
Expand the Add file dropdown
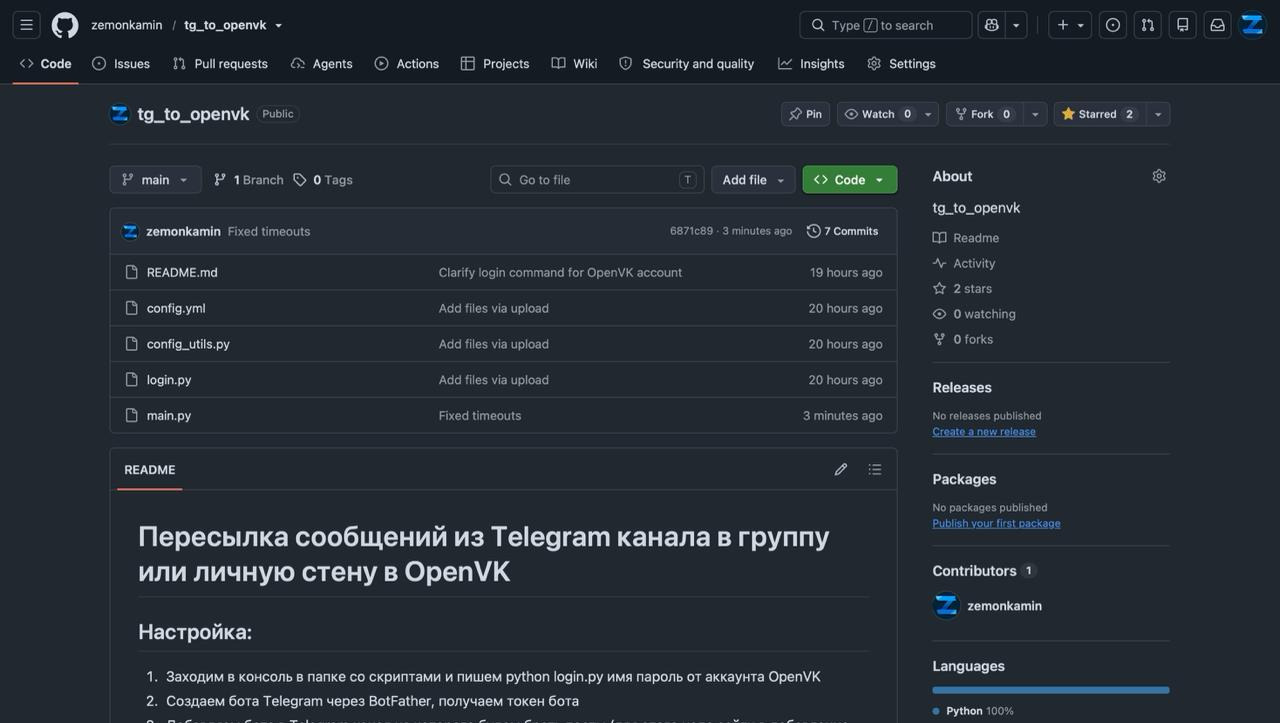tap(753, 180)
